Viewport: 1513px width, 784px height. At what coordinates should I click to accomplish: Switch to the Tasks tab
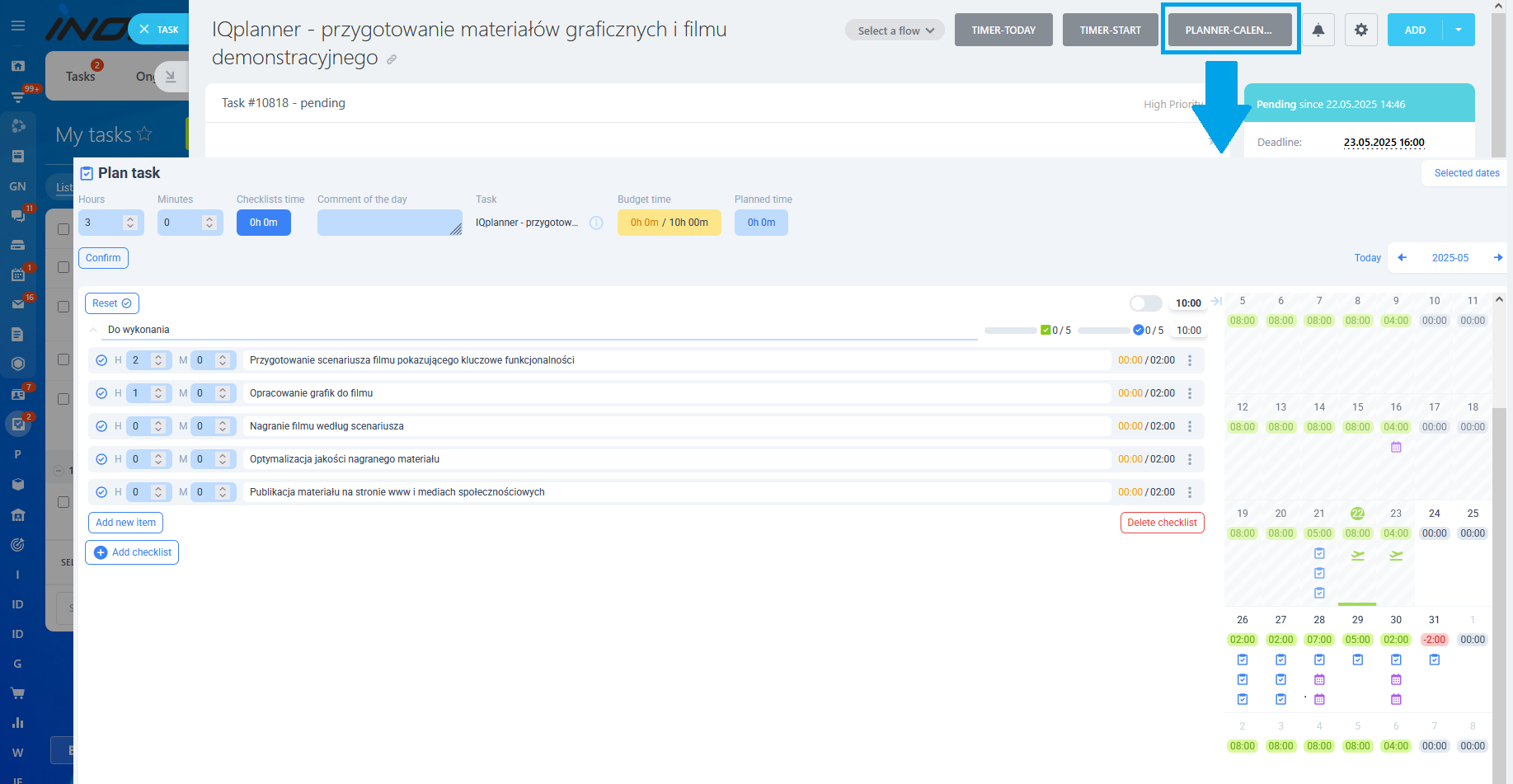pyautogui.click(x=81, y=76)
